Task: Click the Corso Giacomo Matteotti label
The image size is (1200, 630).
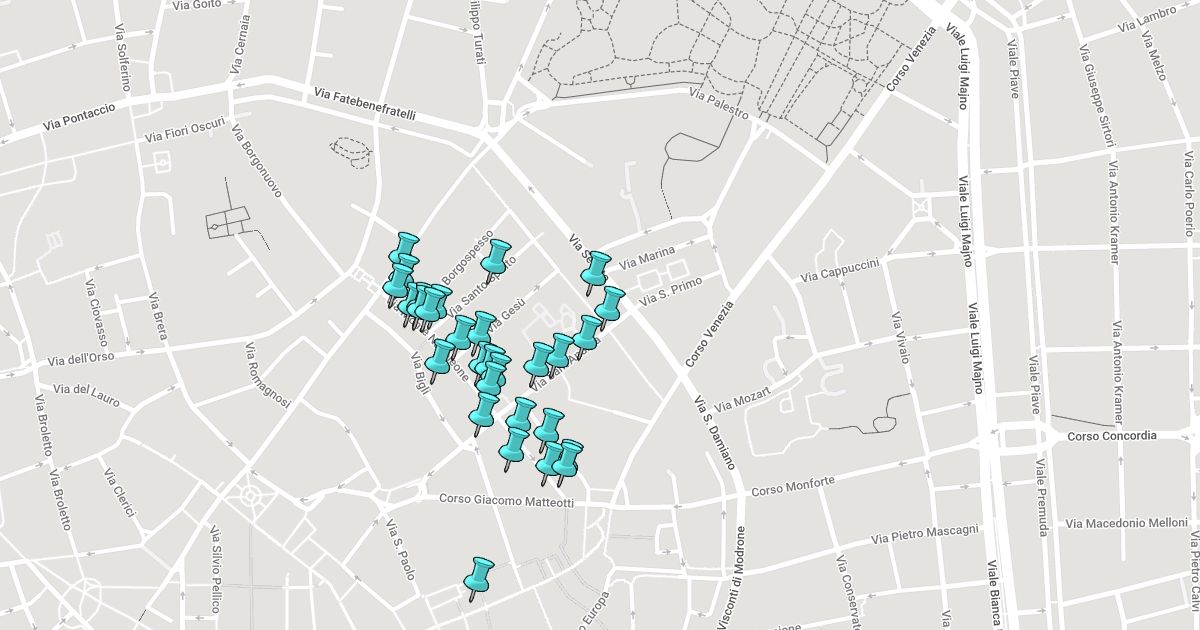Action: [507, 501]
